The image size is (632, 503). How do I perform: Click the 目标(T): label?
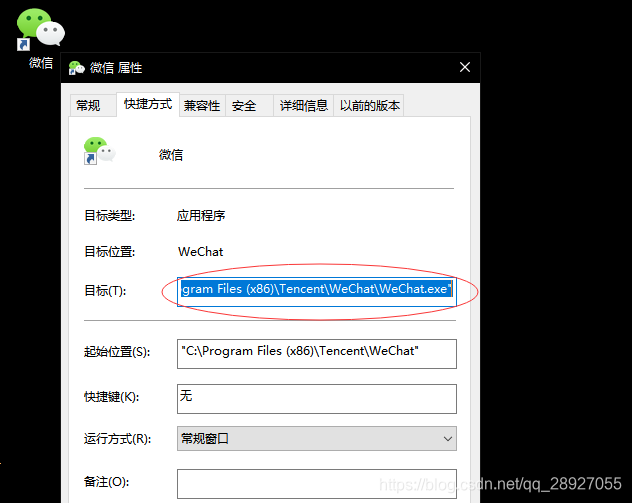pyautogui.click(x=105, y=291)
